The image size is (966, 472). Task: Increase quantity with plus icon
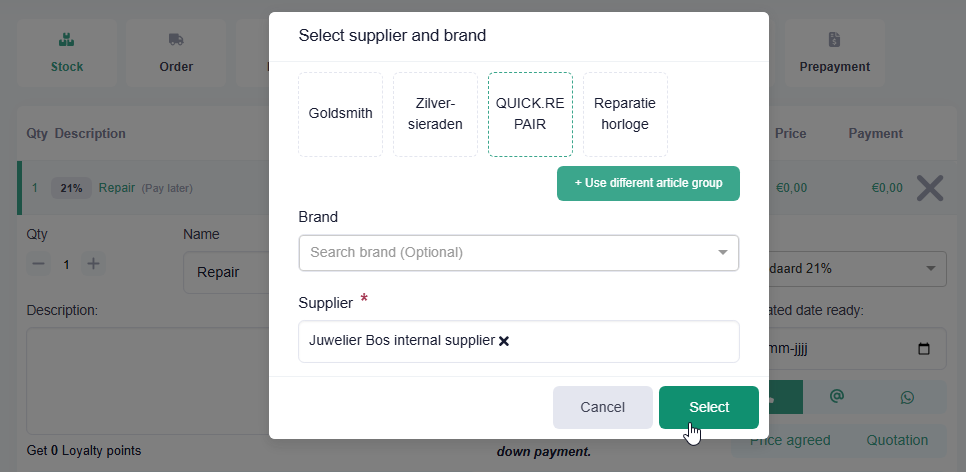click(x=93, y=264)
